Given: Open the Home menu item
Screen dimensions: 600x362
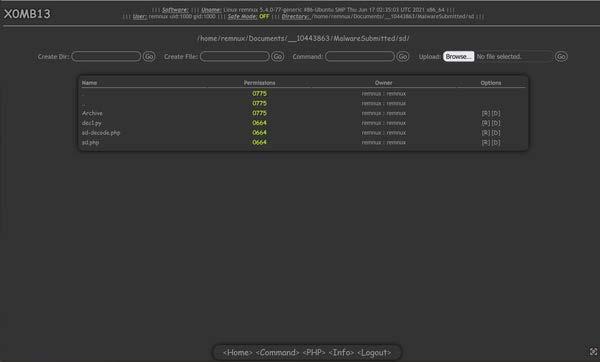Looking at the screenshot, I should click(x=238, y=352).
